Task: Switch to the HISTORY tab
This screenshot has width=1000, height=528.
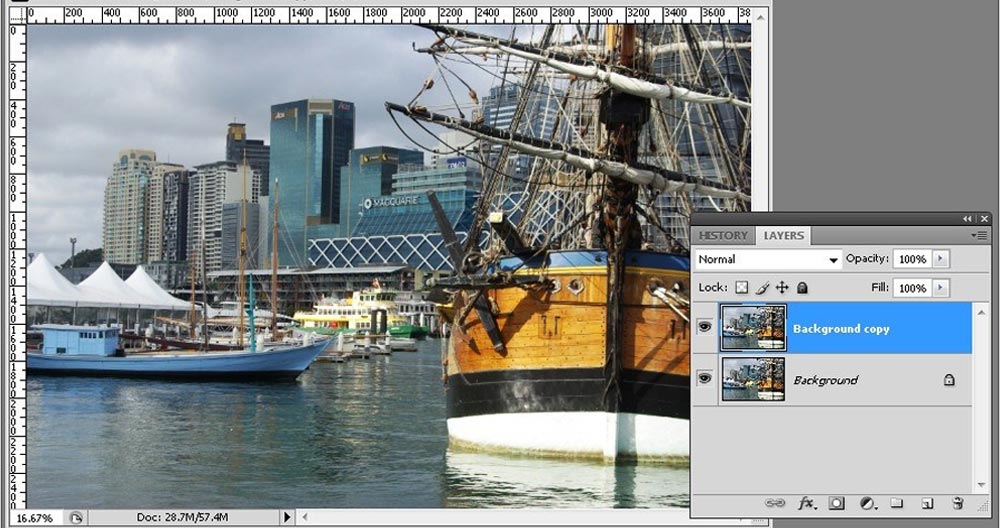Action: click(x=723, y=235)
